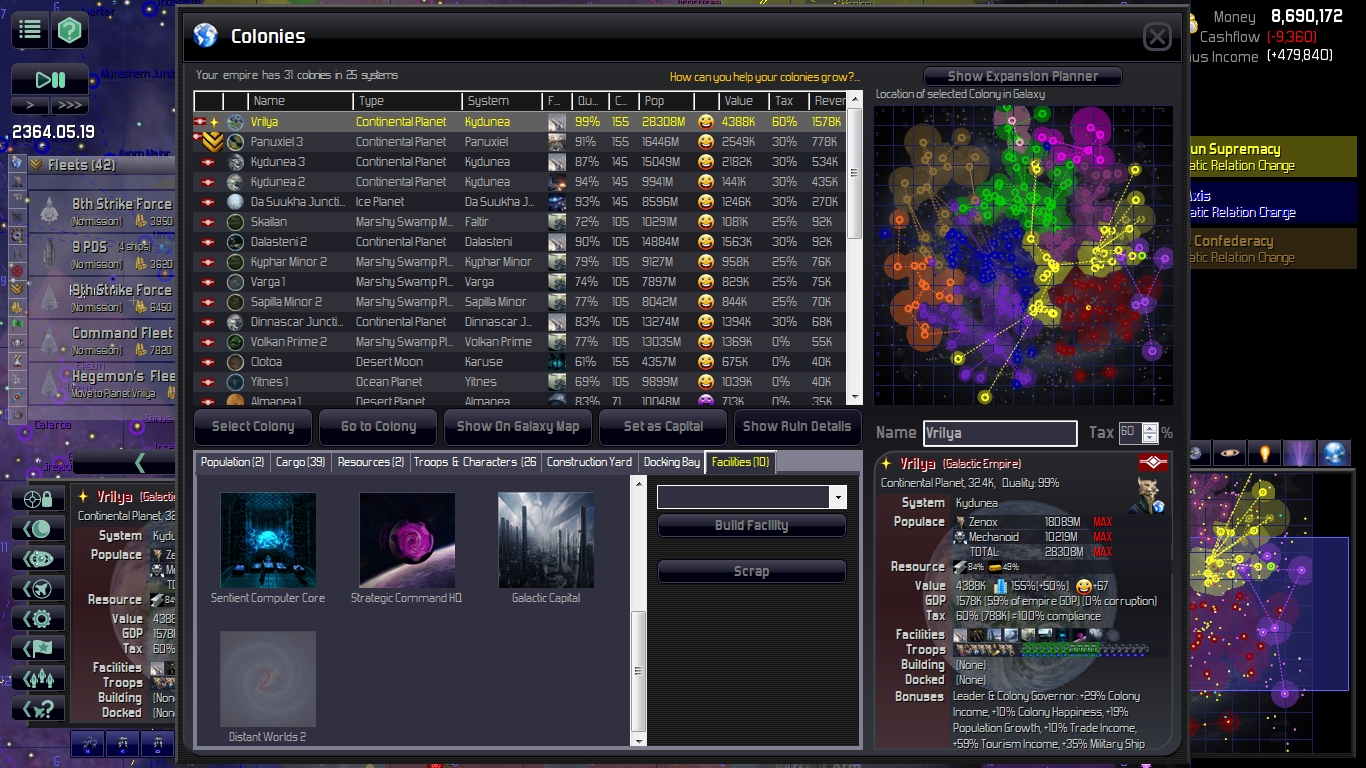
Task: Click the Go to Colony button
Action: 378,426
